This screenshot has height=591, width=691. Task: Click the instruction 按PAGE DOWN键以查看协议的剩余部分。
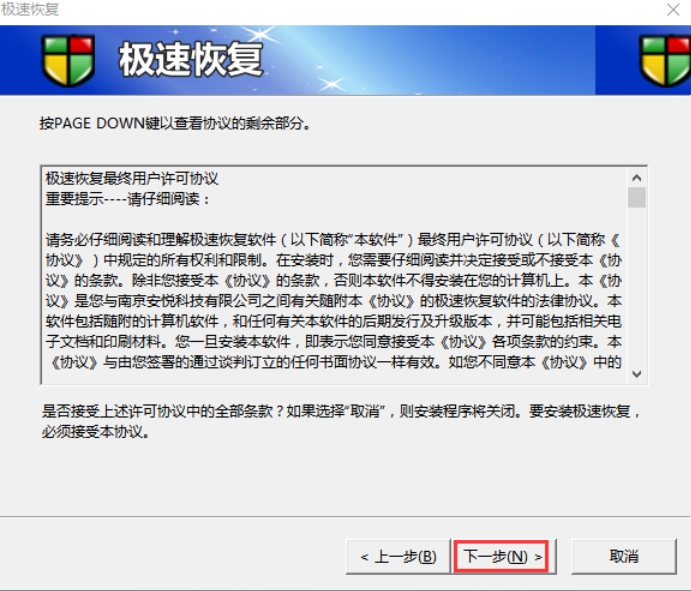(175, 123)
